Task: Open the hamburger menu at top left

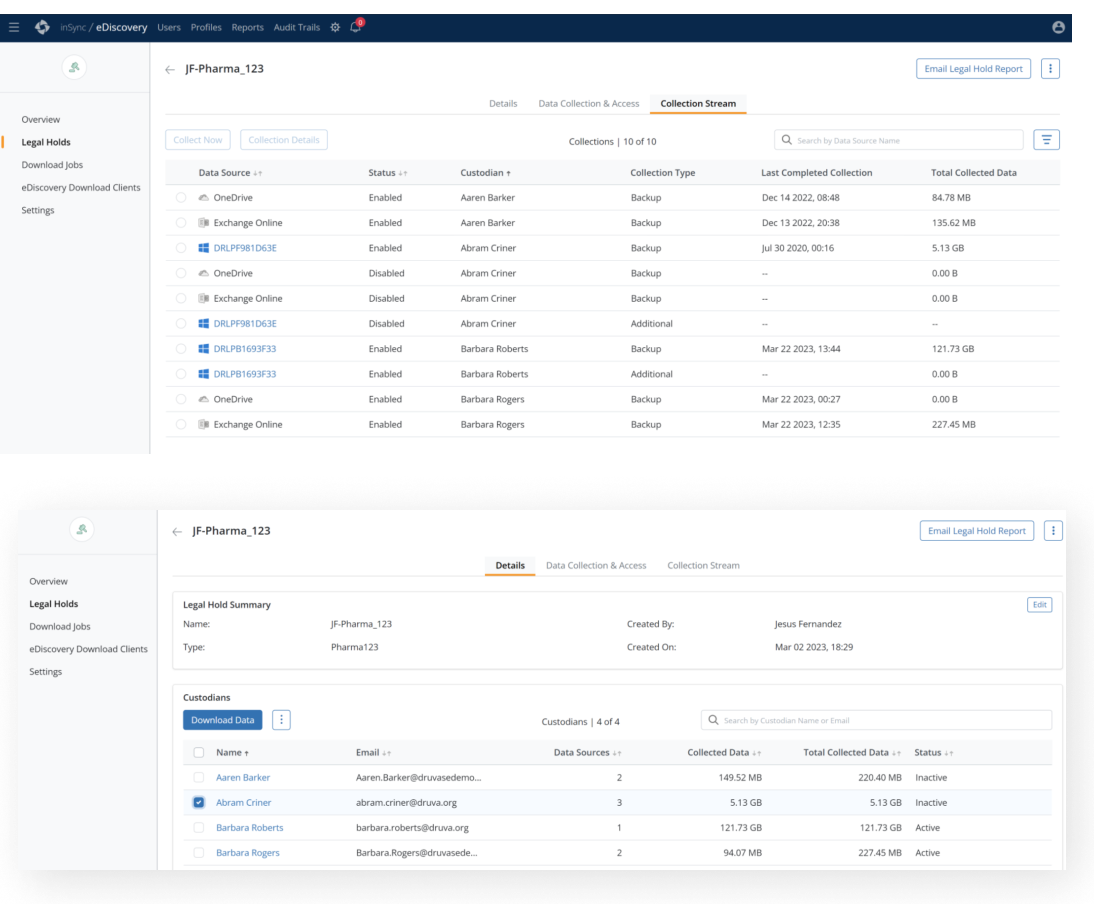Action: point(13,28)
